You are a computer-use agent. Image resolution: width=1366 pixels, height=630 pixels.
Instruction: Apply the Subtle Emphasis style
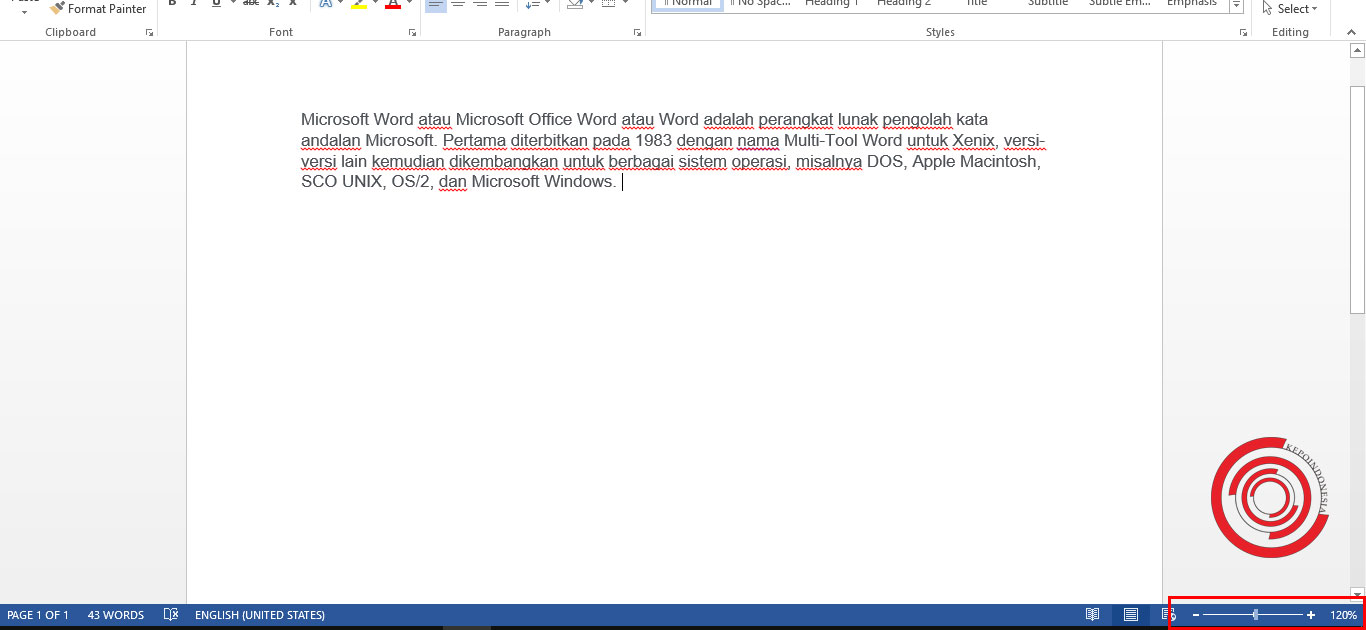click(x=1120, y=5)
